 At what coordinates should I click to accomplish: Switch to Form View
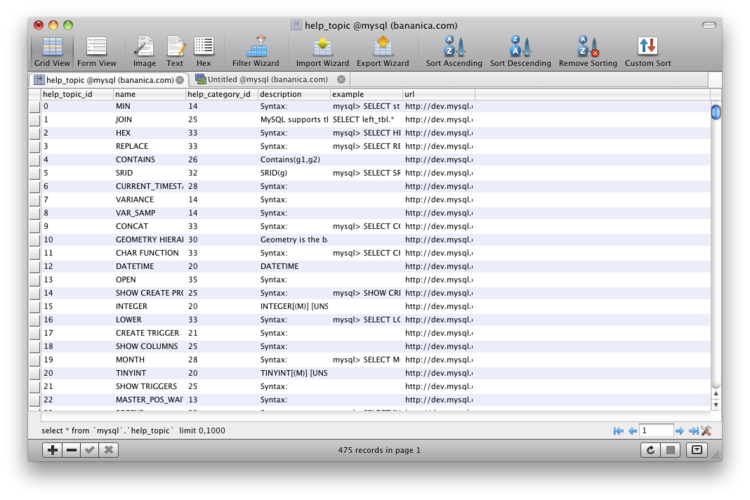pos(97,52)
